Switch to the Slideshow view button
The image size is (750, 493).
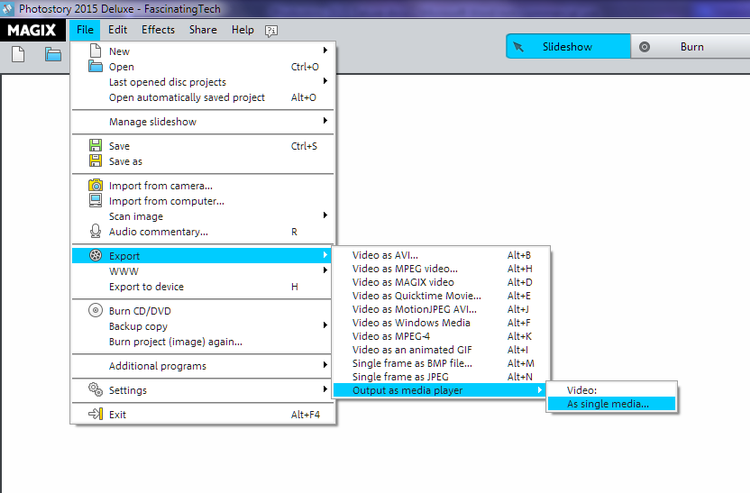(568, 47)
